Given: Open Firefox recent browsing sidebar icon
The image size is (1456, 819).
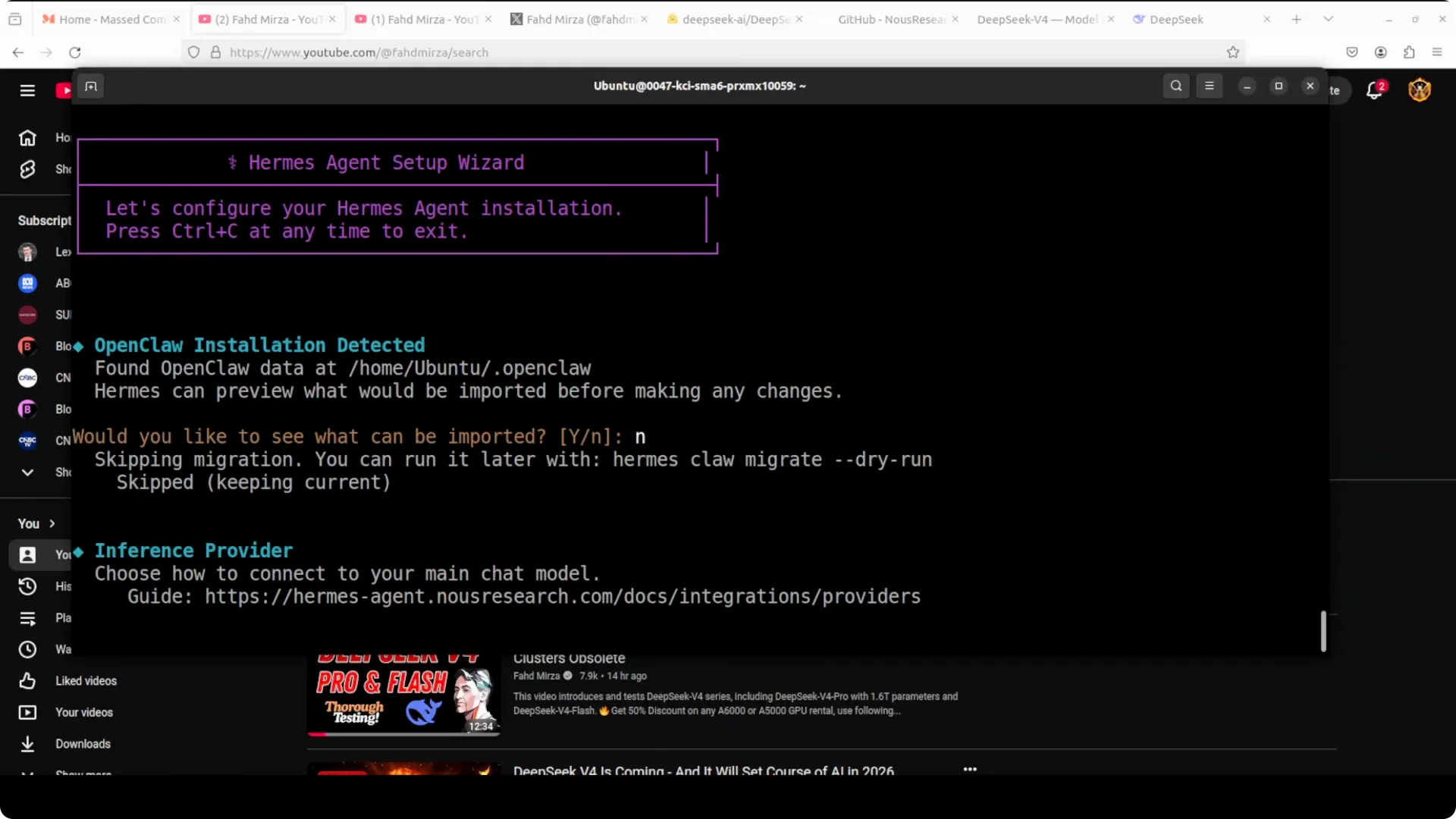Looking at the screenshot, I should click(15, 19).
